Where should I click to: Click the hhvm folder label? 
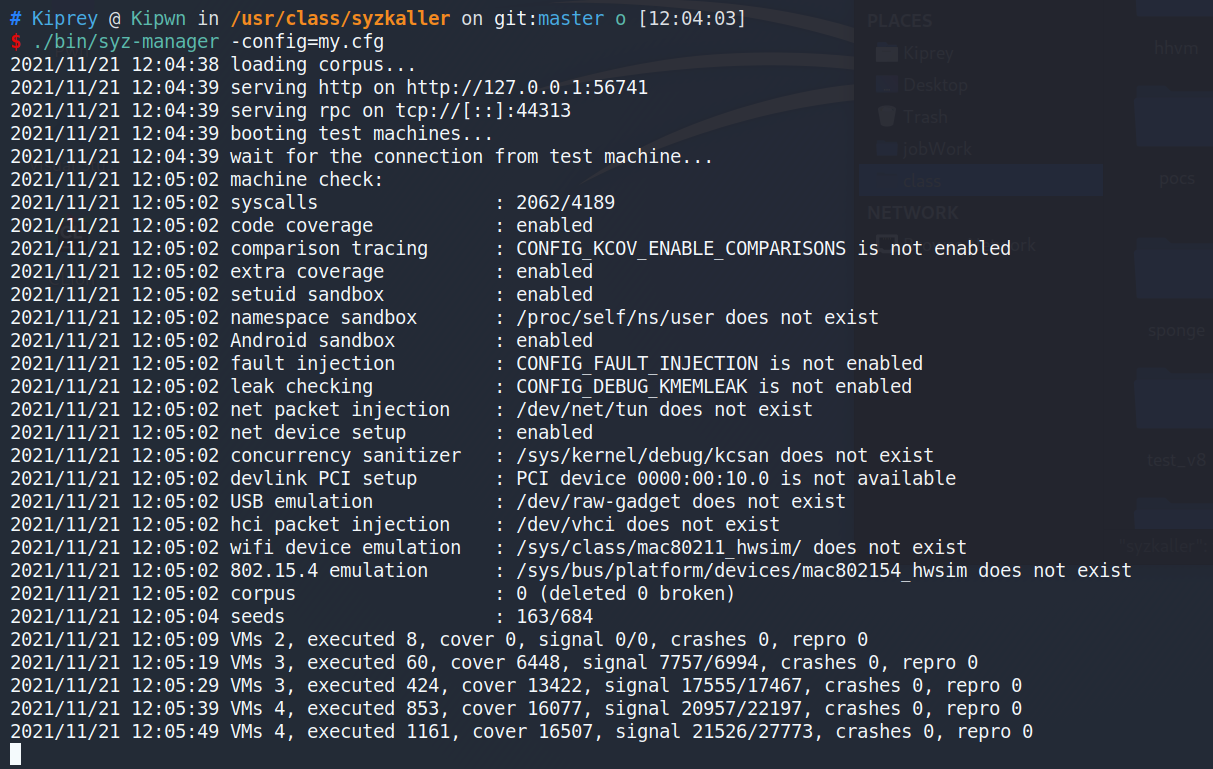click(1176, 48)
